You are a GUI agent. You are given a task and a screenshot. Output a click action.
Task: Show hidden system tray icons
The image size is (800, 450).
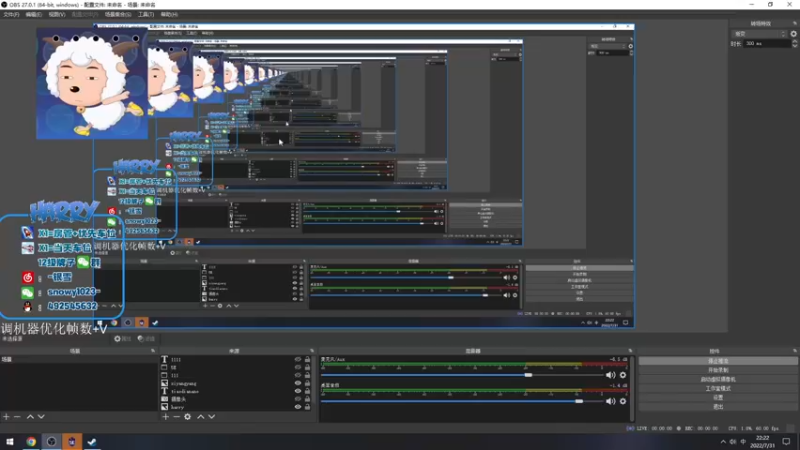(x=723, y=442)
